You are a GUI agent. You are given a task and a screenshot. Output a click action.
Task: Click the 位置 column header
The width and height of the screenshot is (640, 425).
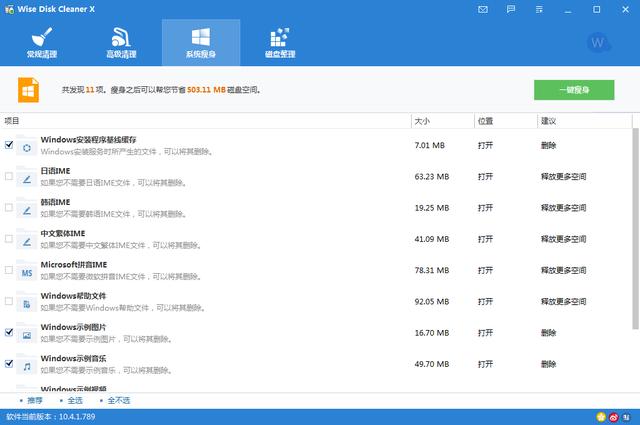(x=506, y=121)
